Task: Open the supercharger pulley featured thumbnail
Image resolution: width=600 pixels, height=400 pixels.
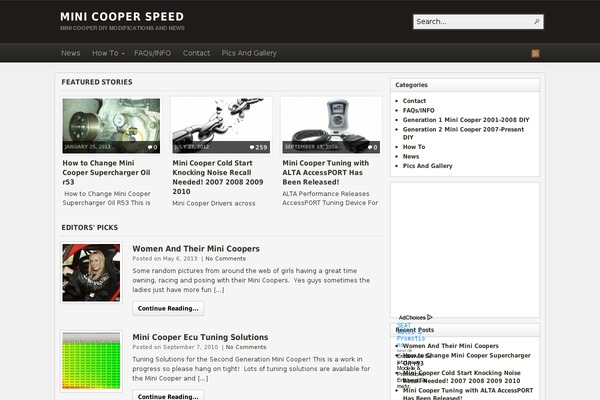Action: click(x=111, y=126)
